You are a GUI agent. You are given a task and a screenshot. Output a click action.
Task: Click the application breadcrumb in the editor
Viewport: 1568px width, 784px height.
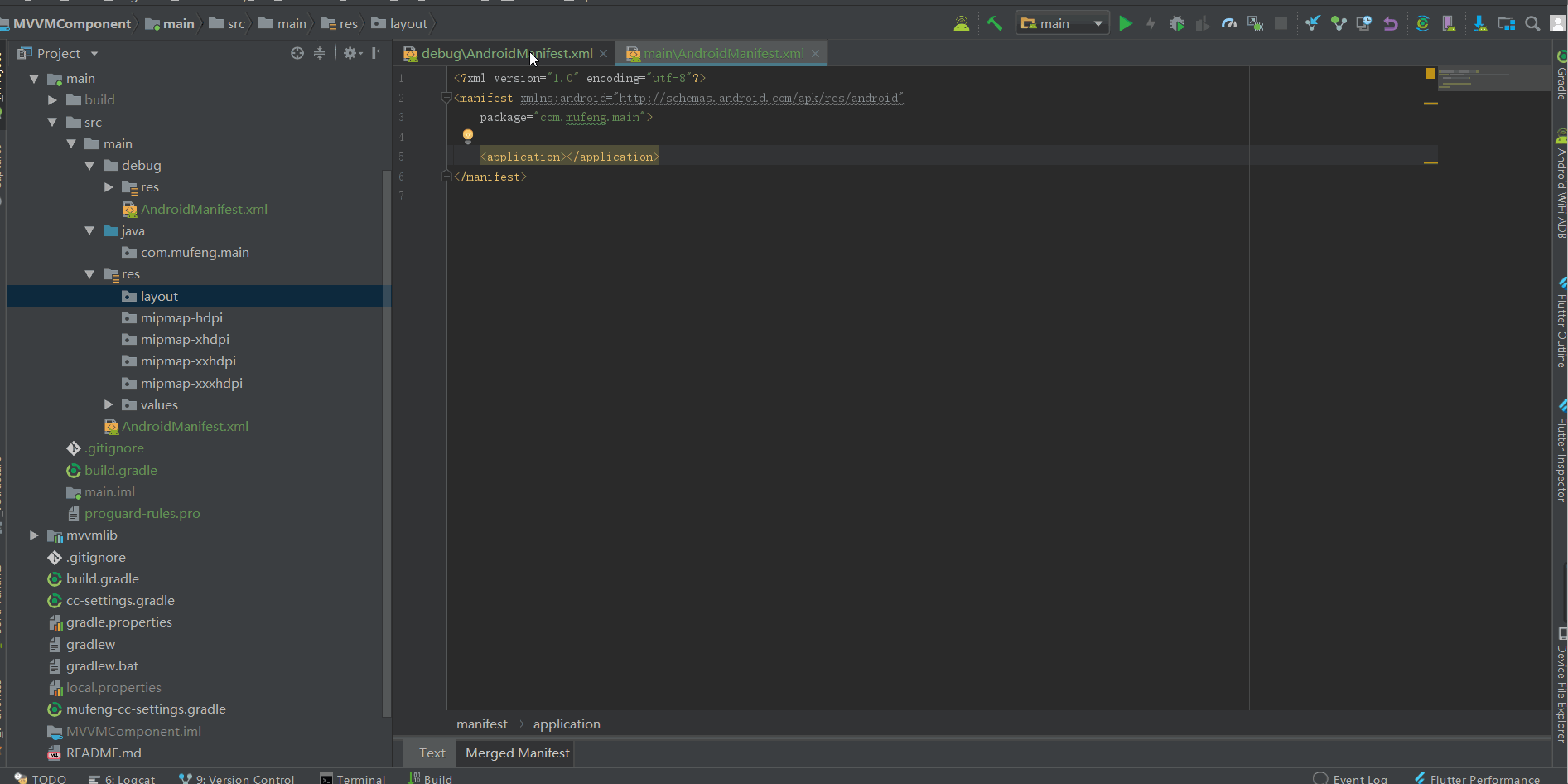point(567,724)
